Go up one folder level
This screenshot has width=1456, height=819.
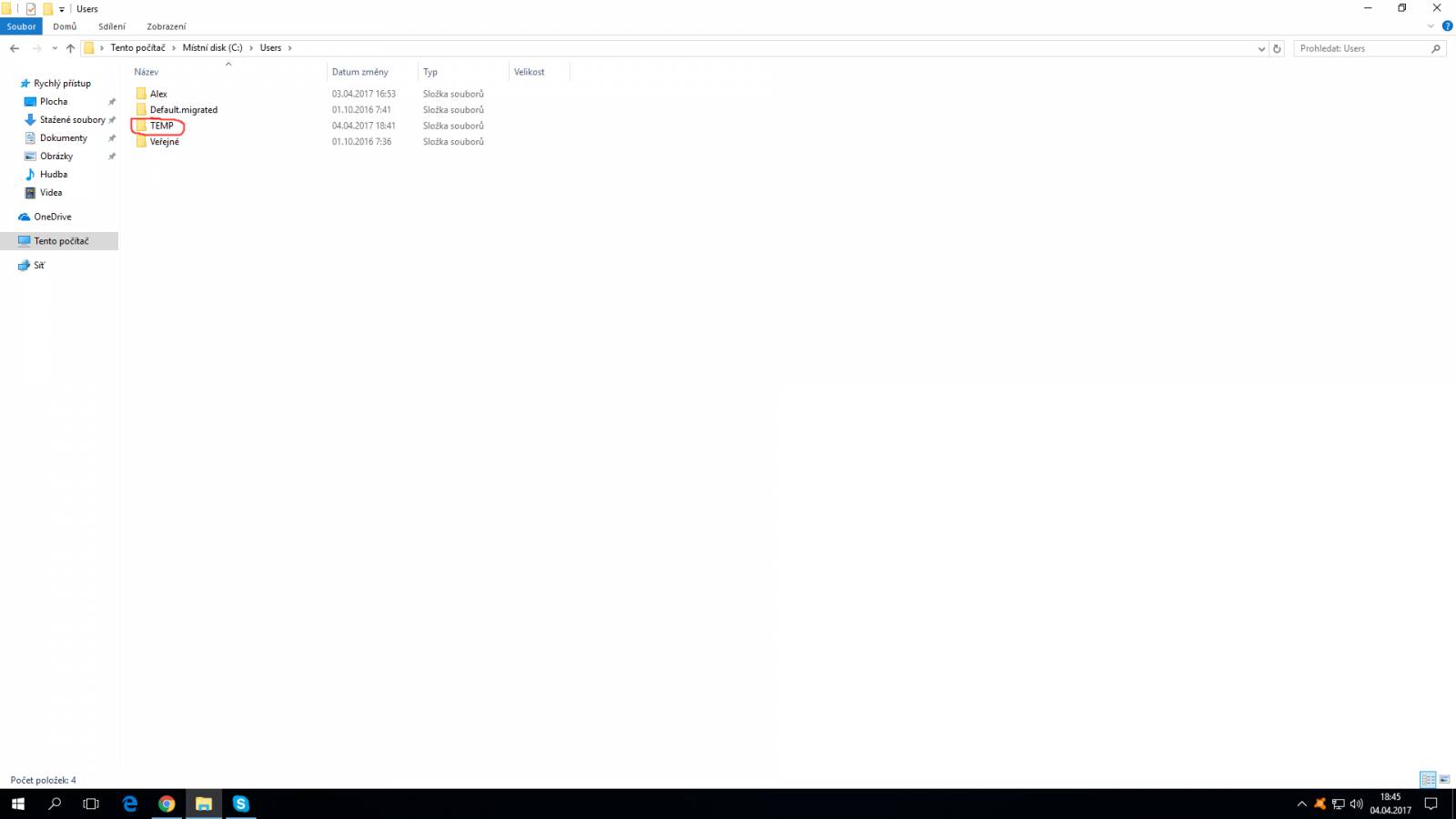[70, 48]
